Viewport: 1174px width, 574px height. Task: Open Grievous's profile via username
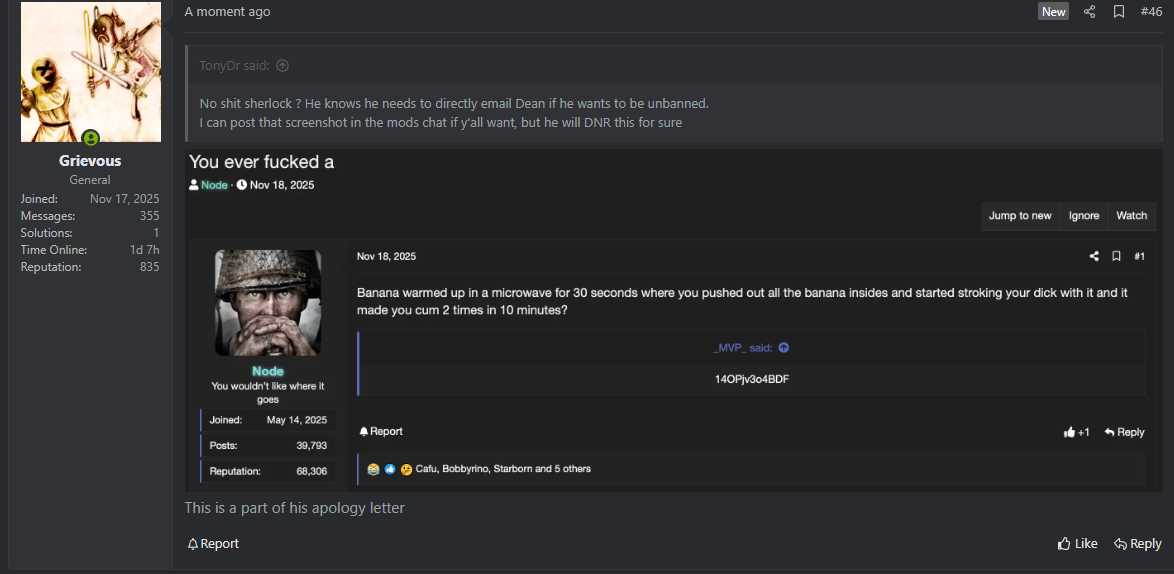tap(90, 161)
